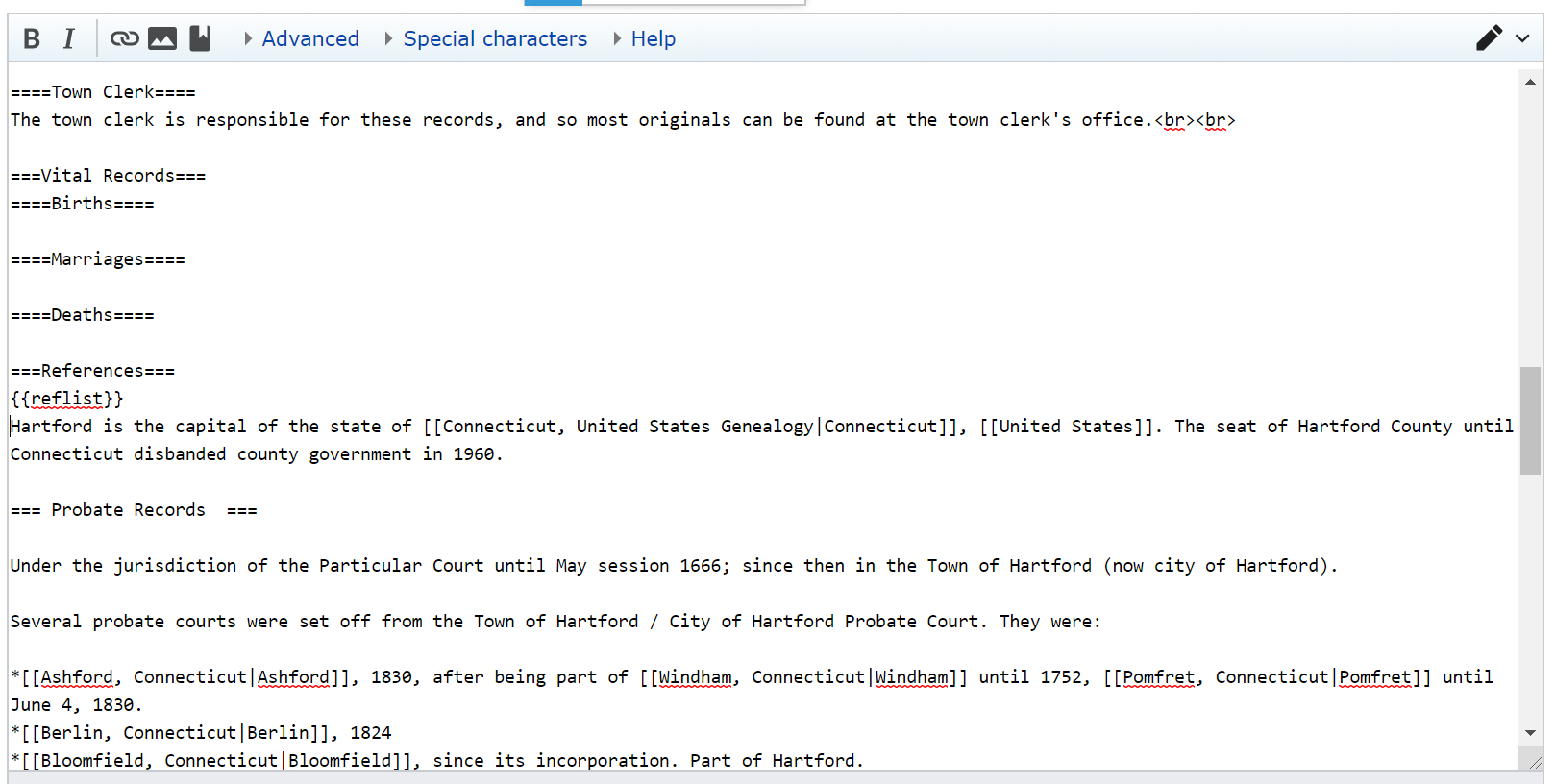Click the vertical scrollbar thumb
The image size is (1555, 784).
coord(1530,420)
